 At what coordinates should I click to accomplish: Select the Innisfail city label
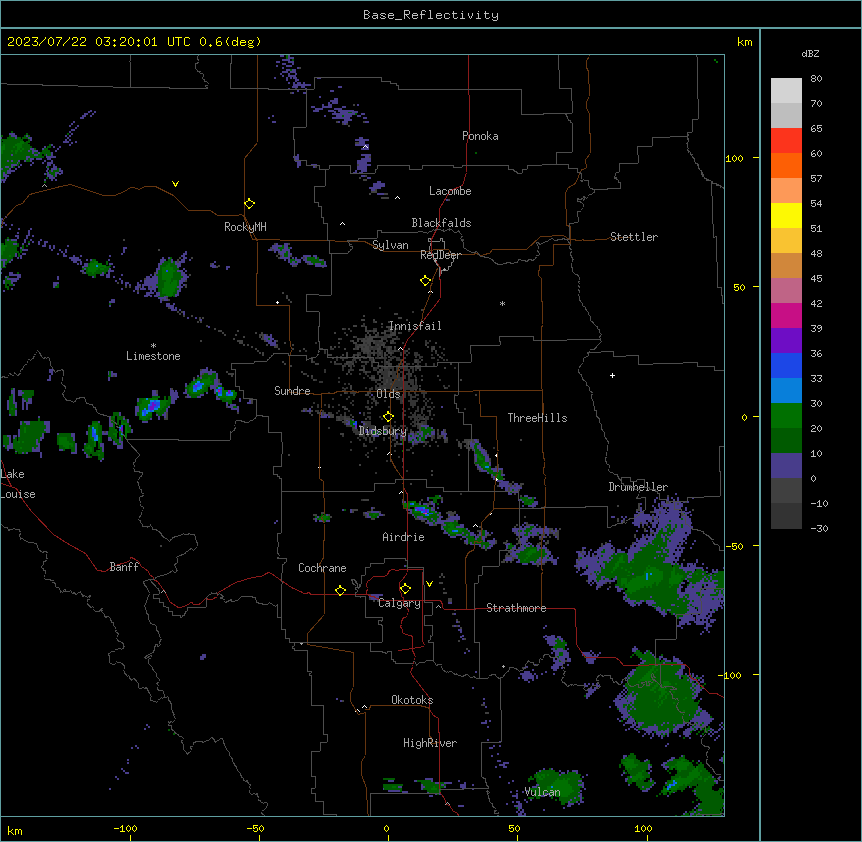415,326
